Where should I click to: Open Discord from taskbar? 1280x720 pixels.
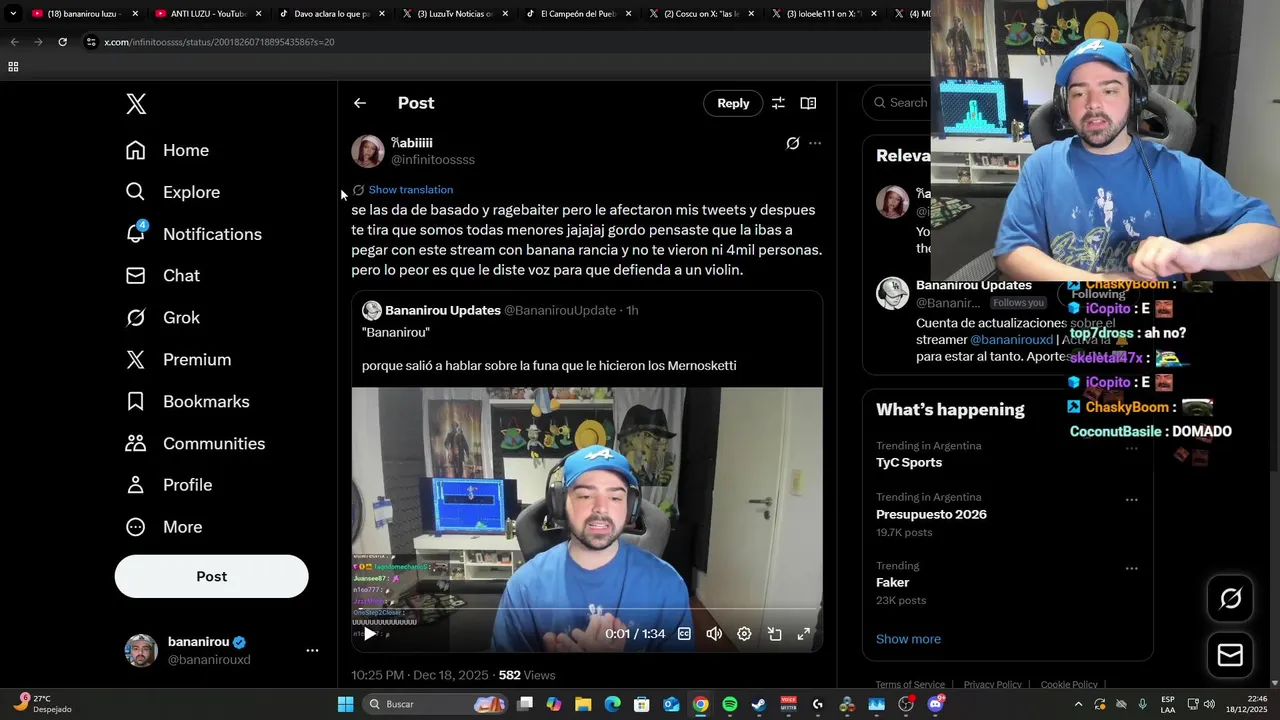(936, 704)
